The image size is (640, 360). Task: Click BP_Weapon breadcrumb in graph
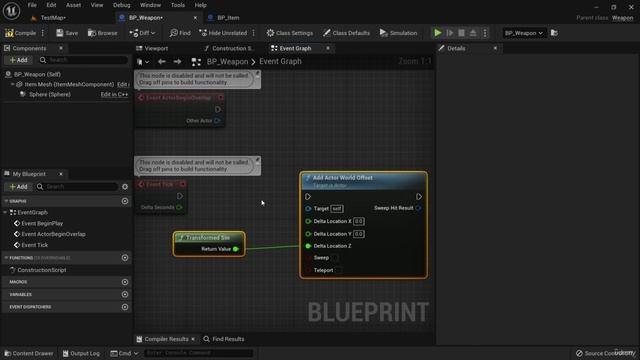point(227,62)
